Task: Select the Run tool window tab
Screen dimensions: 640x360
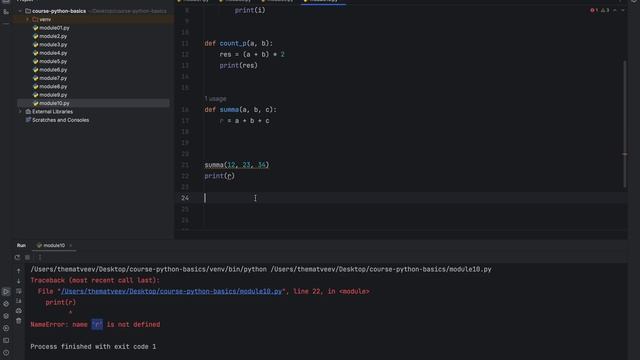Action: point(21,245)
